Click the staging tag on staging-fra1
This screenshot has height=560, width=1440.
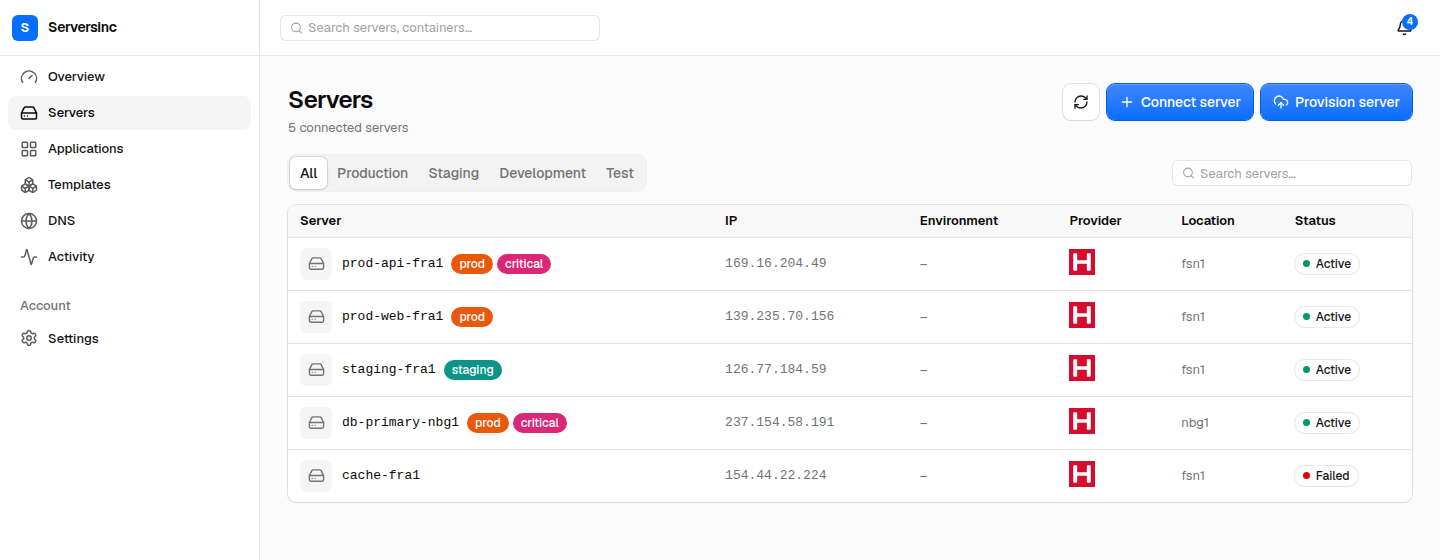473,370
